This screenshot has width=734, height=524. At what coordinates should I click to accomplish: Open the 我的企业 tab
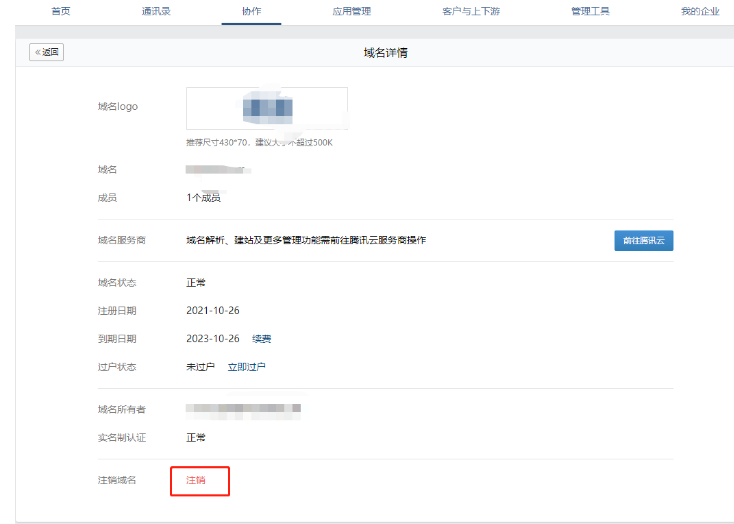coord(700,11)
